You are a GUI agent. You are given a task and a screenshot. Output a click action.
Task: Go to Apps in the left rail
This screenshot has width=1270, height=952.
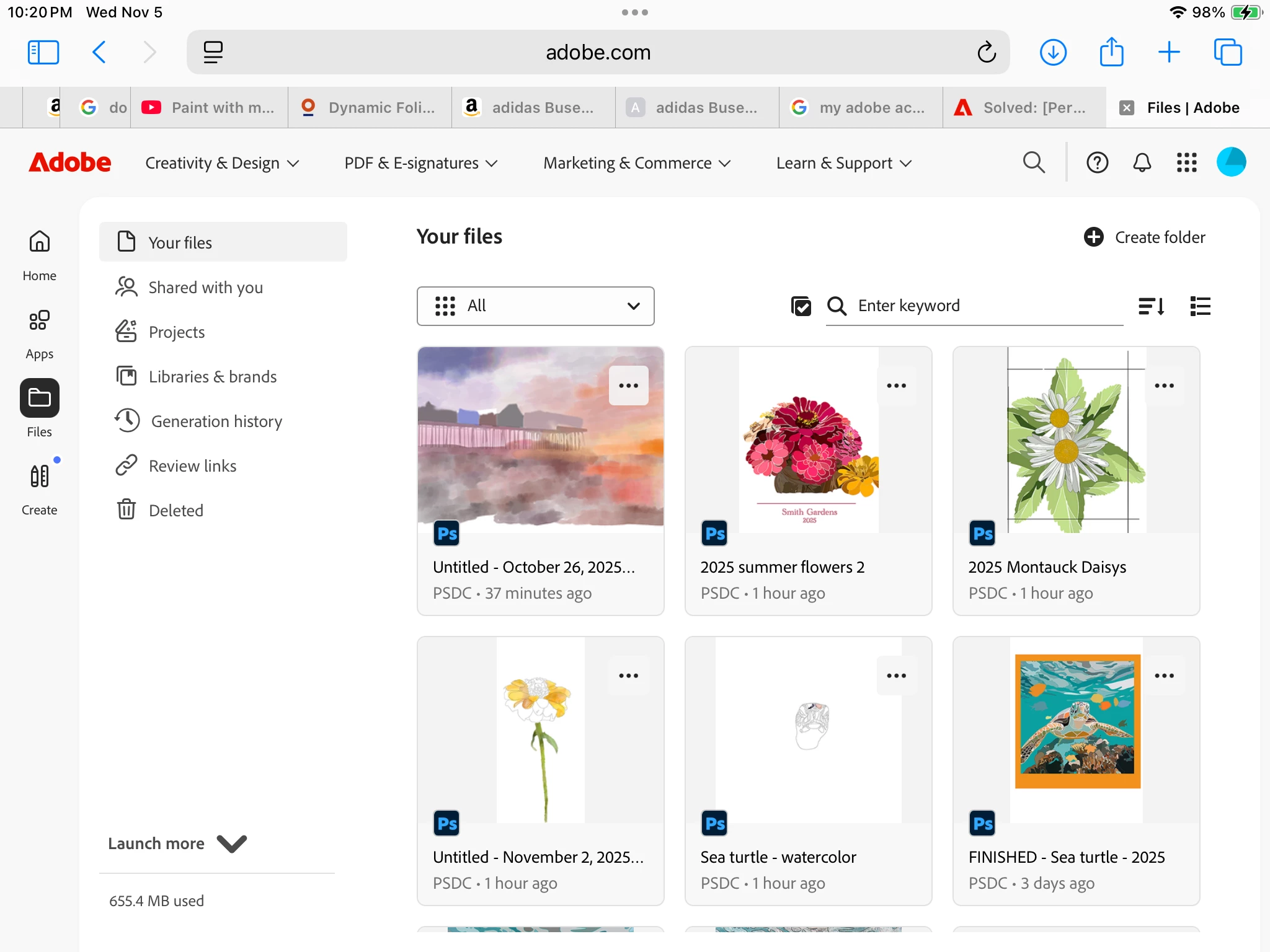[39, 333]
